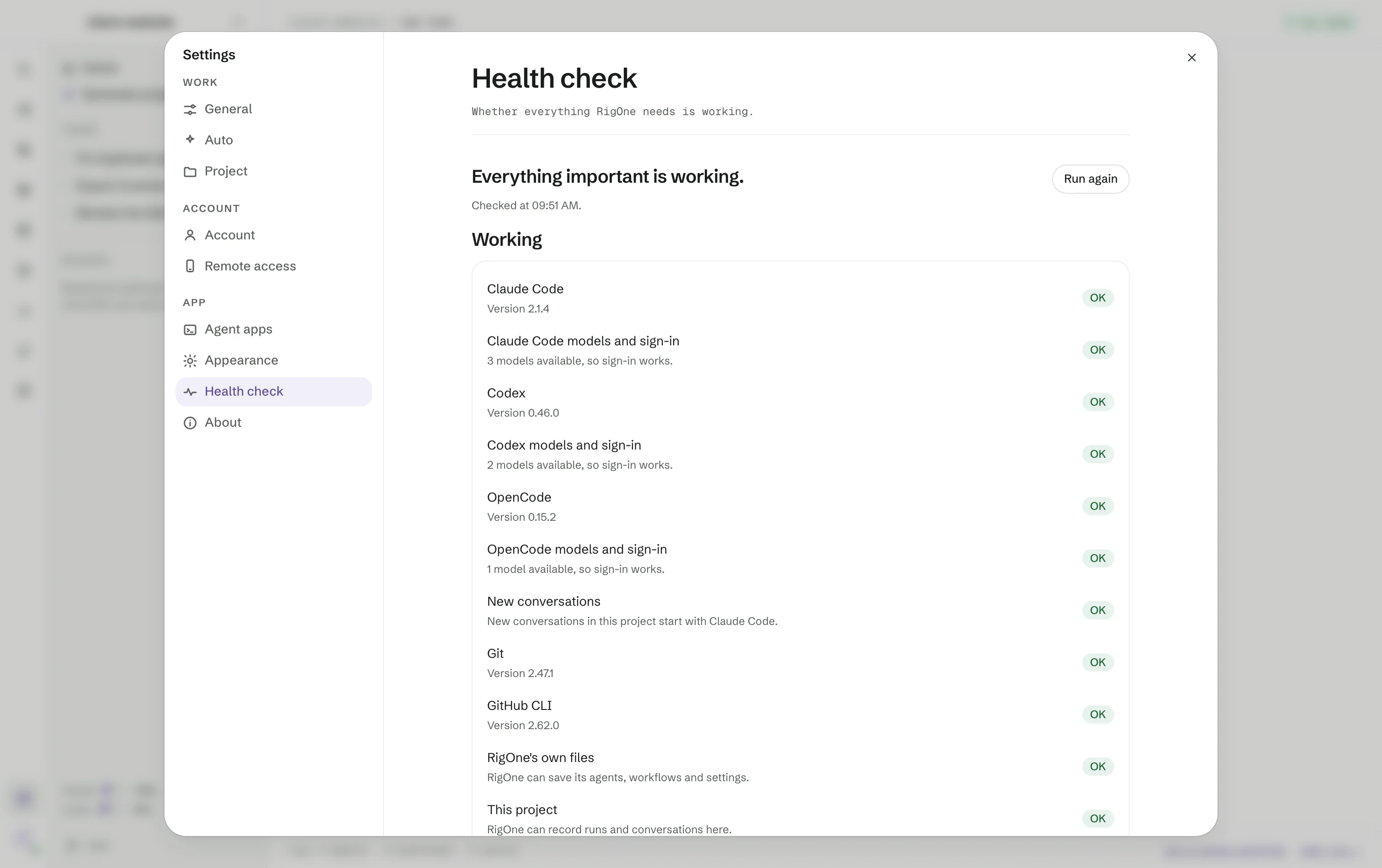Image resolution: width=1382 pixels, height=868 pixels.
Task: Click '2 models available, so sign-in works.'
Action: tap(579, 465)
